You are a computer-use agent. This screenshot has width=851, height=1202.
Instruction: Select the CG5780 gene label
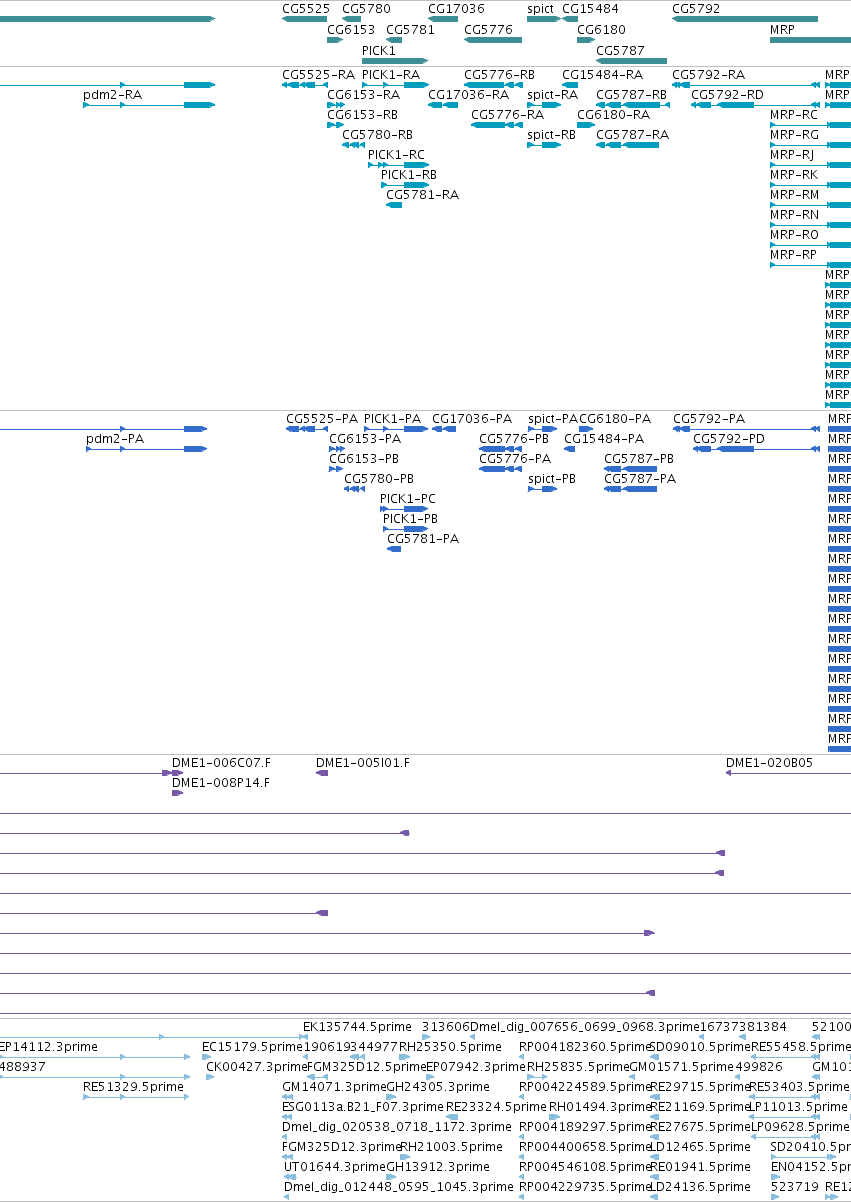366,9
